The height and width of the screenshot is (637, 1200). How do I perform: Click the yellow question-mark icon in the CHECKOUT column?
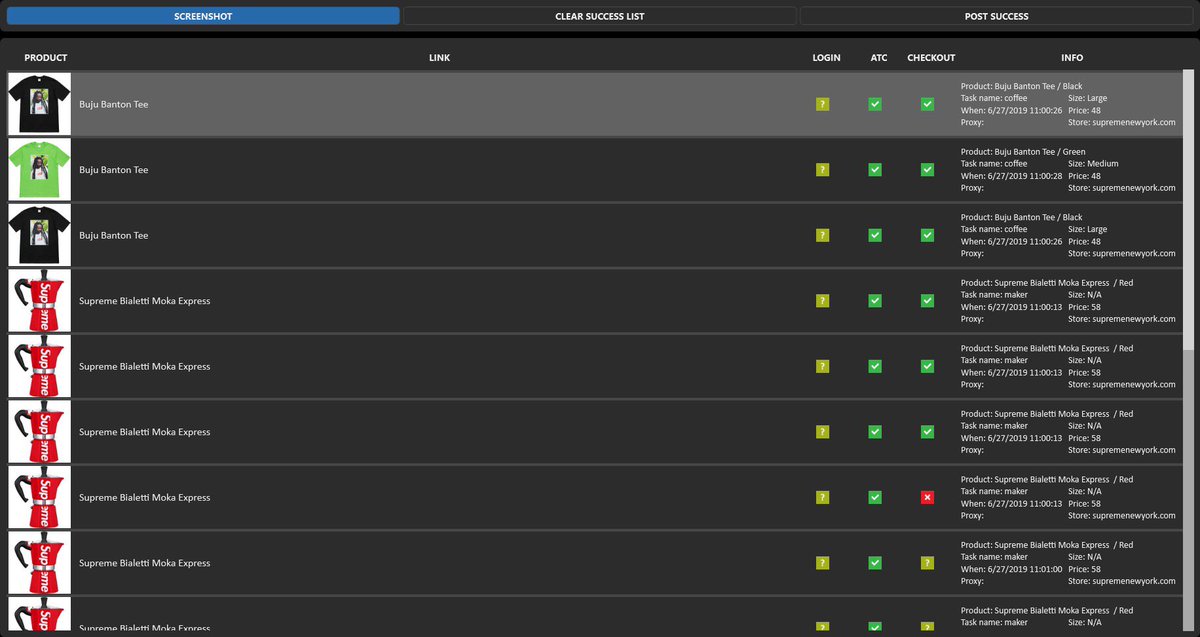927,563
